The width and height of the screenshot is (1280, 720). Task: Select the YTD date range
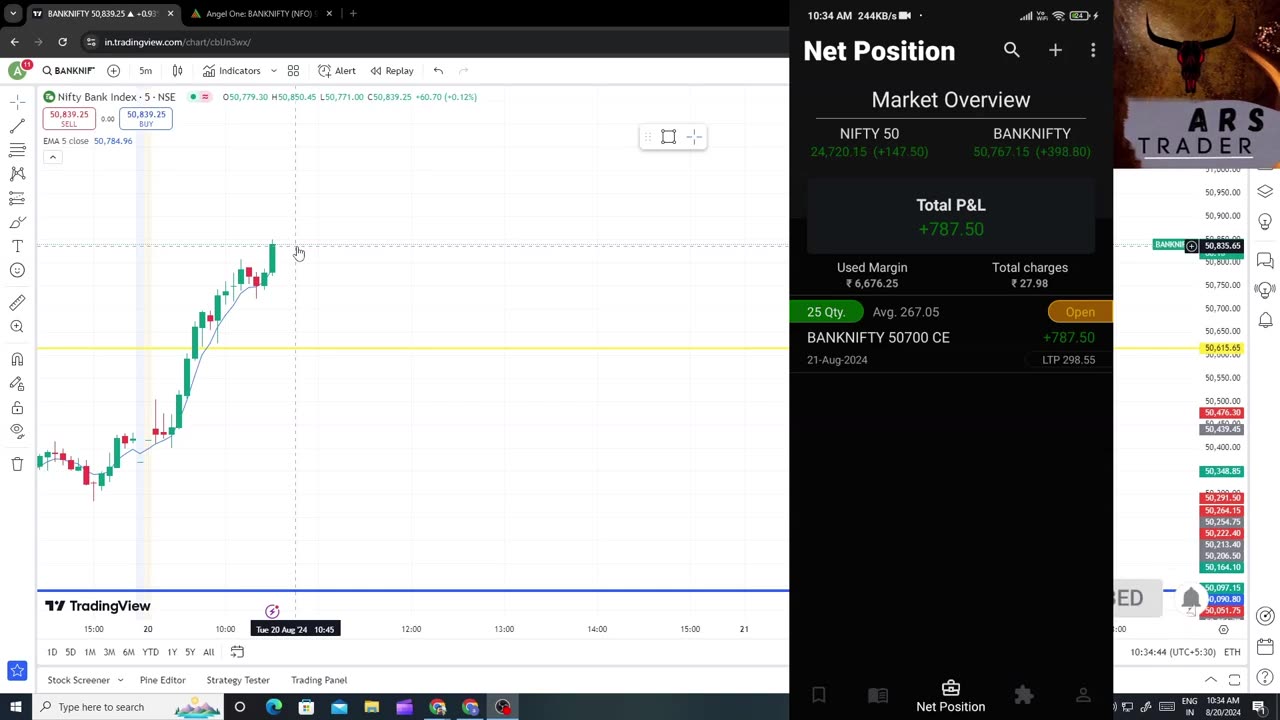(150, 652)
